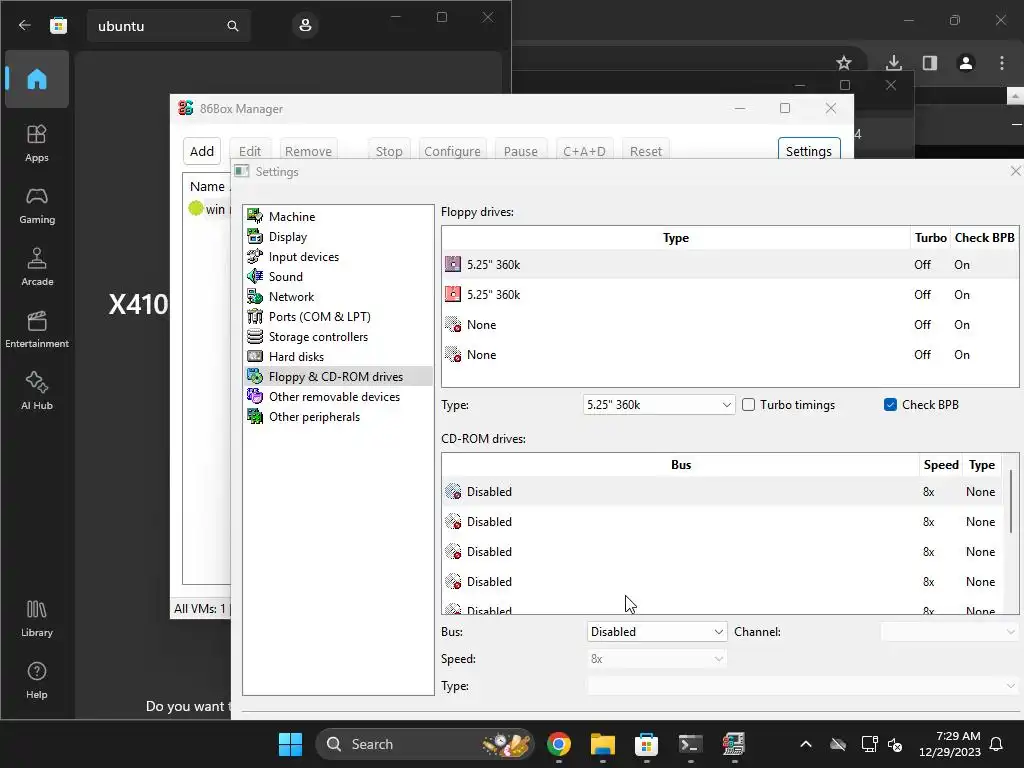Open Other peripherals category
Viewport: 1024px width, 768px height.
point(338,417)
